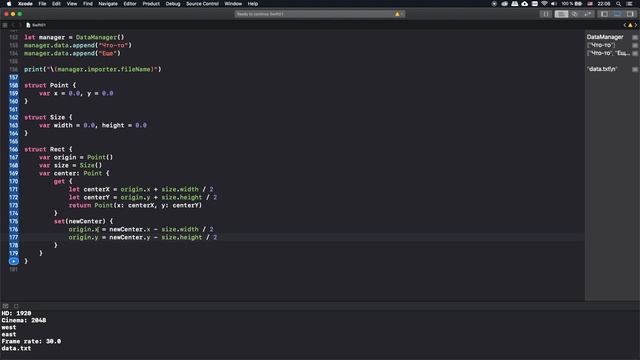Open the Product menu
The height and width of the screenshot is (360, 640).
tap(151, 4)
